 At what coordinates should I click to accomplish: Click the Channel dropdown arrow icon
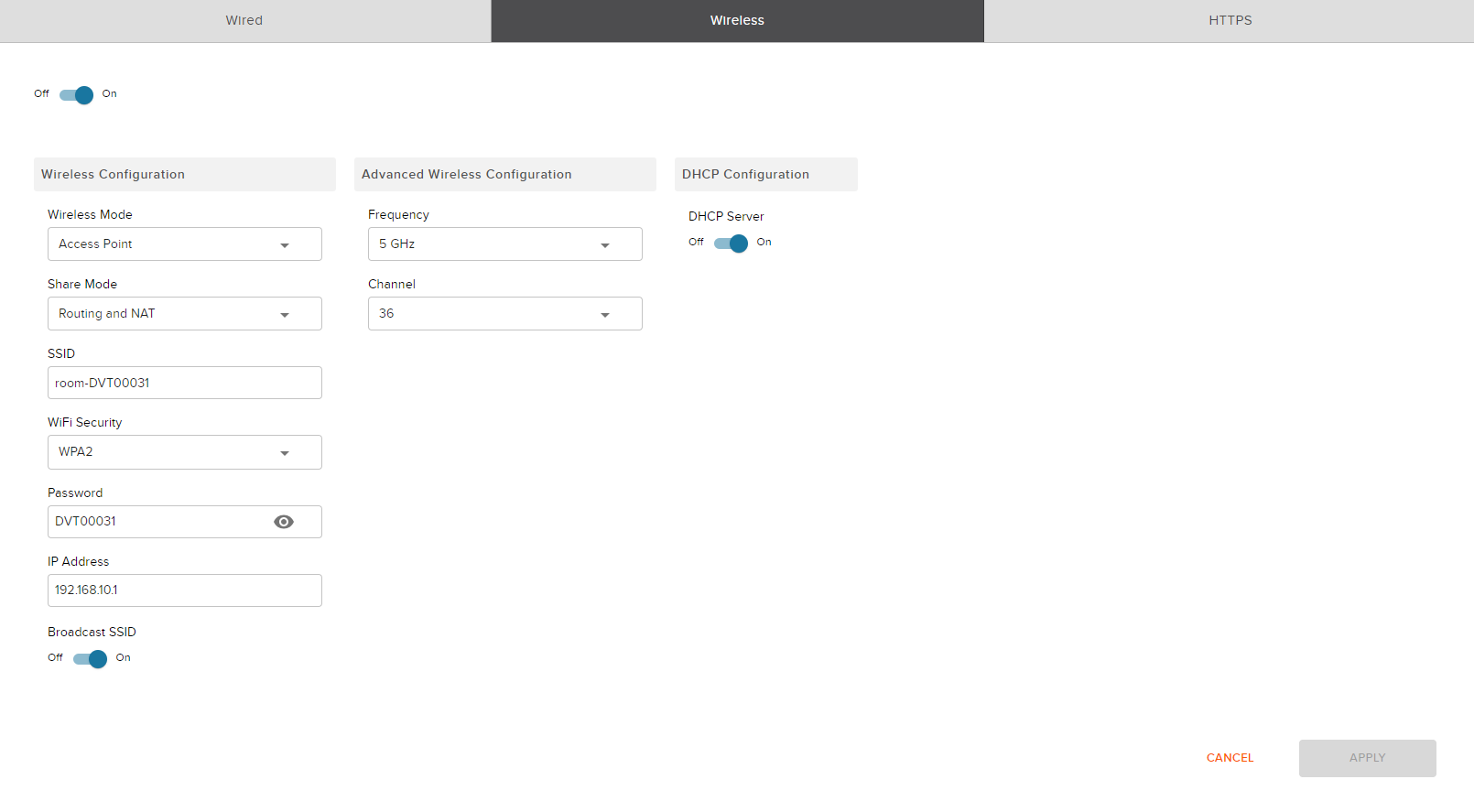point(605,315)
